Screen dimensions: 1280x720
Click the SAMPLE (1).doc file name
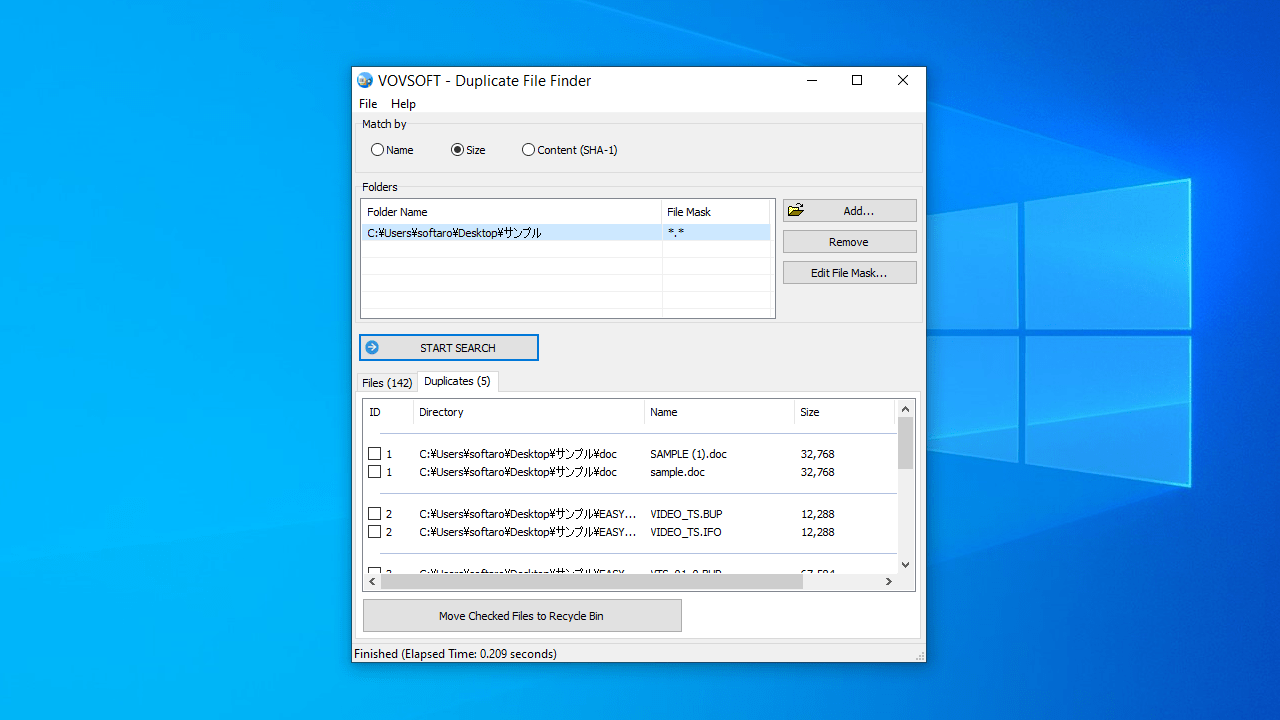pos(688,454)
